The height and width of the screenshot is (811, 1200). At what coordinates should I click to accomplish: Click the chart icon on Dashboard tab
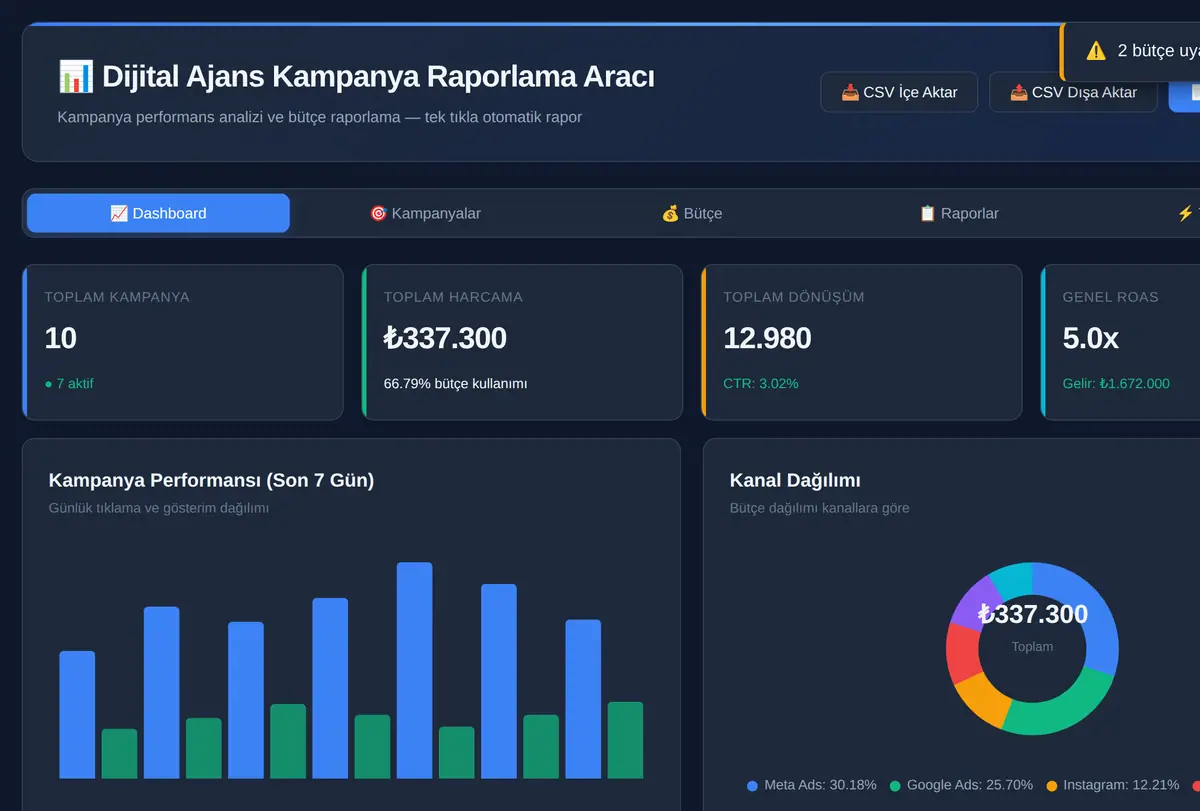coord(119,213)
